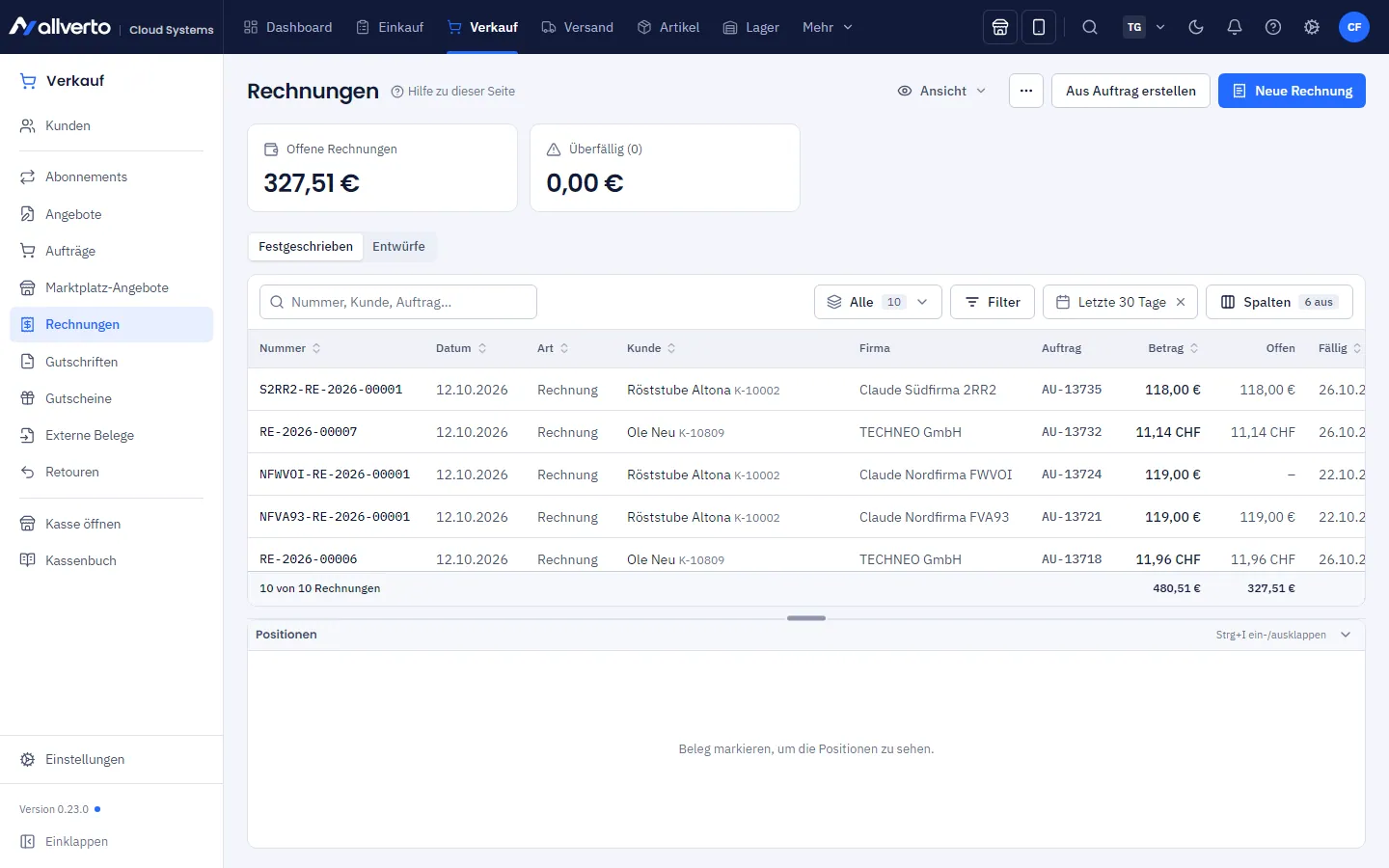The height and width of the screenshot is (868, 1389).
Task: Click the mobile device icon in header
Action: pyautogui.click(x=1039, y=27)
